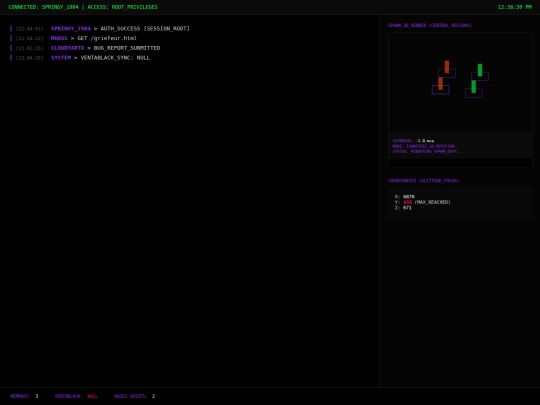This screenshot has height=405, width=540.
Task: Click the STATUS: RENDERING SPAWN DATA line
Action: 428,151
